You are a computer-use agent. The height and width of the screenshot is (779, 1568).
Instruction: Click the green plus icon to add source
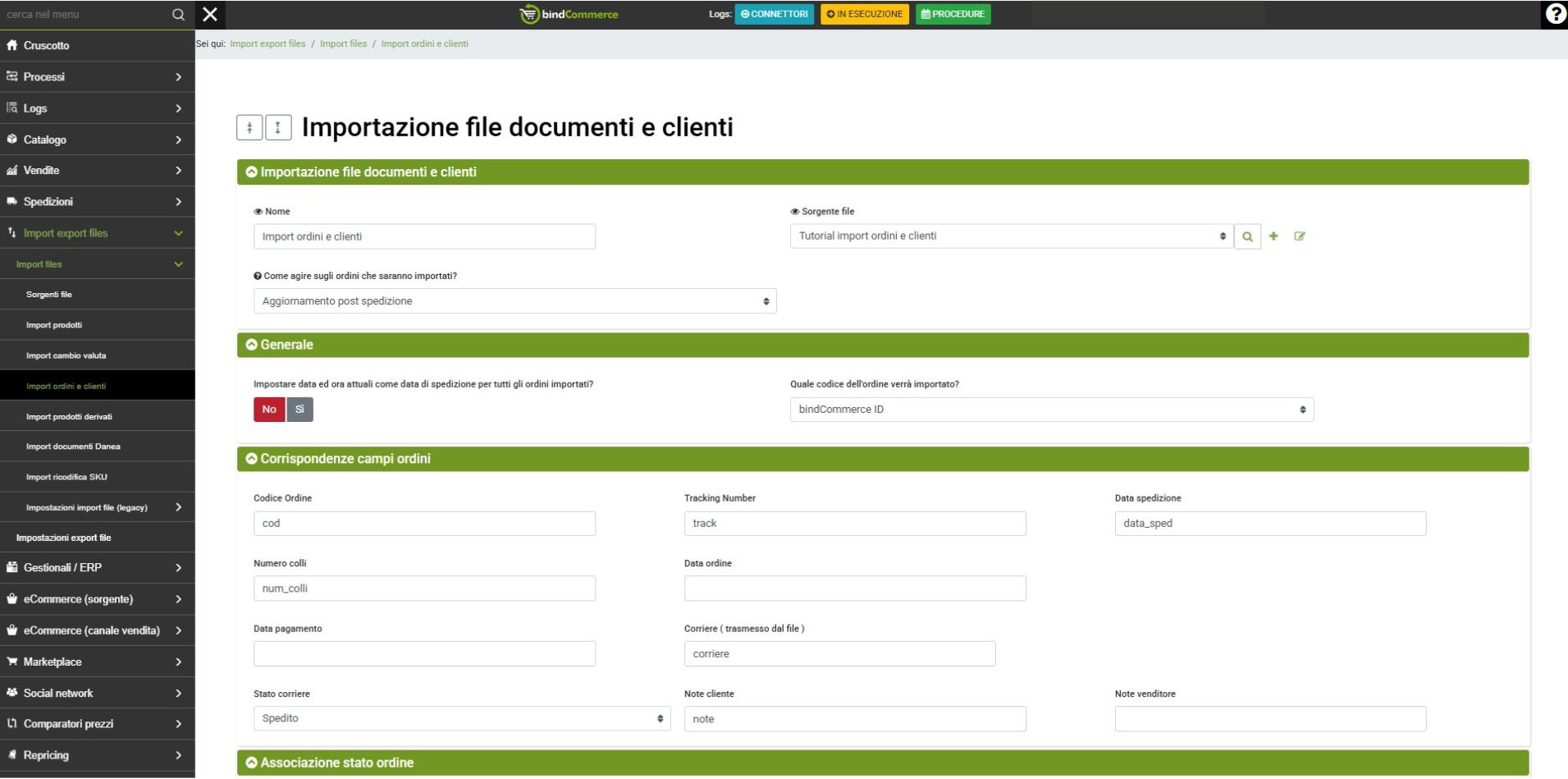coord(1273,236)
